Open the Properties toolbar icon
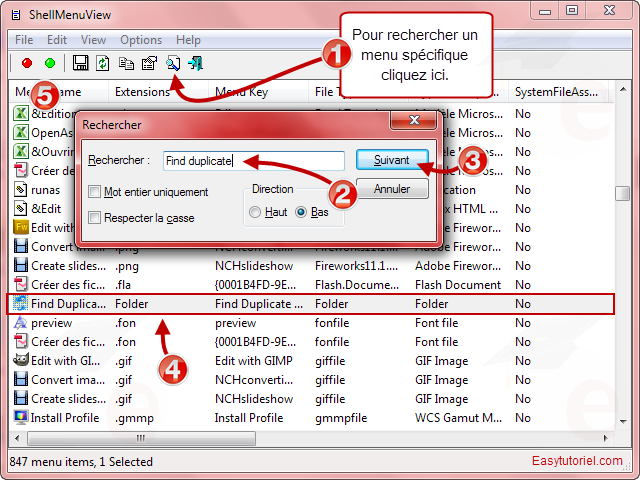 [149, 63]
